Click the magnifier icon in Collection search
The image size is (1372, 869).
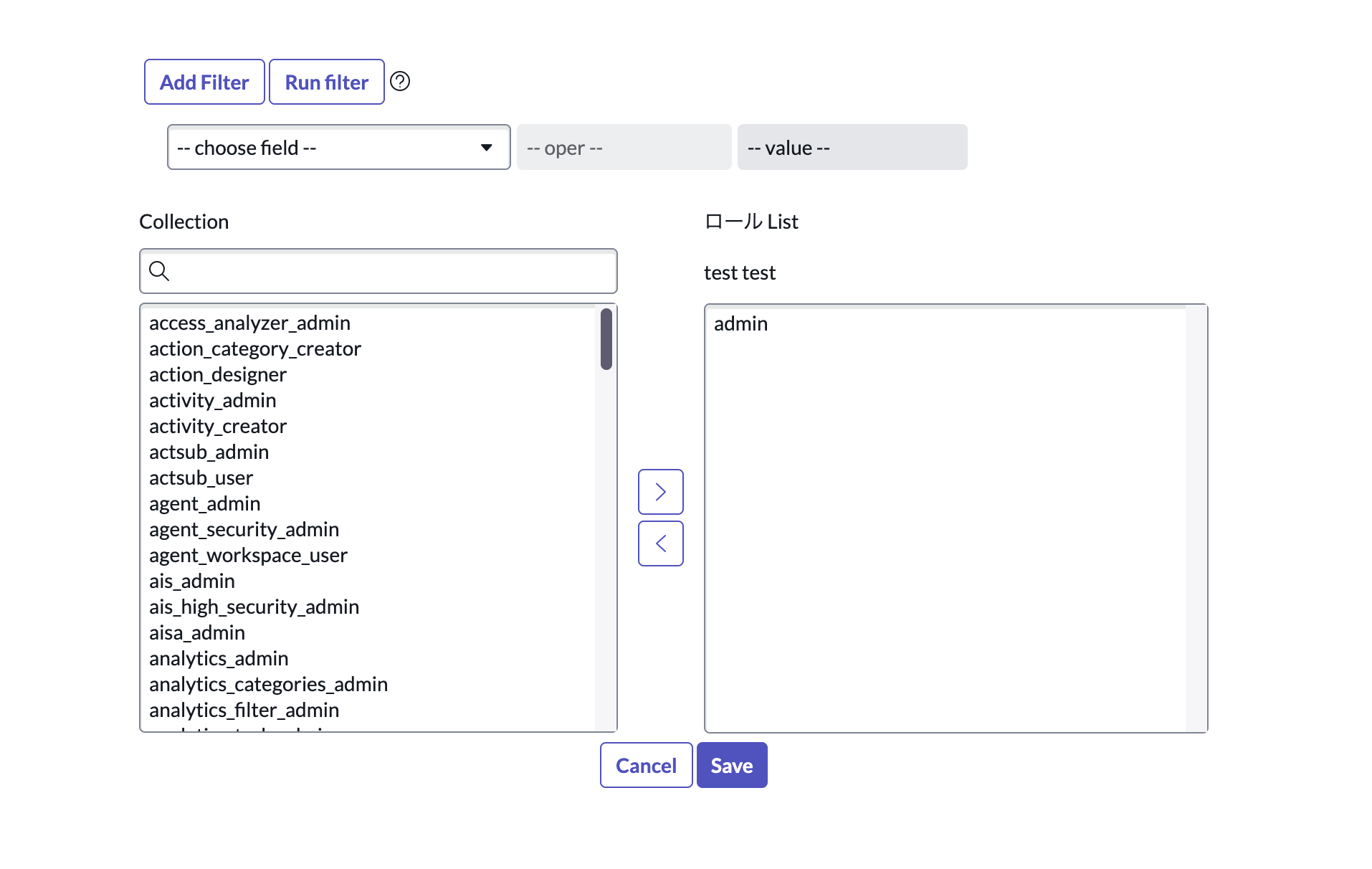pos(159,271)
